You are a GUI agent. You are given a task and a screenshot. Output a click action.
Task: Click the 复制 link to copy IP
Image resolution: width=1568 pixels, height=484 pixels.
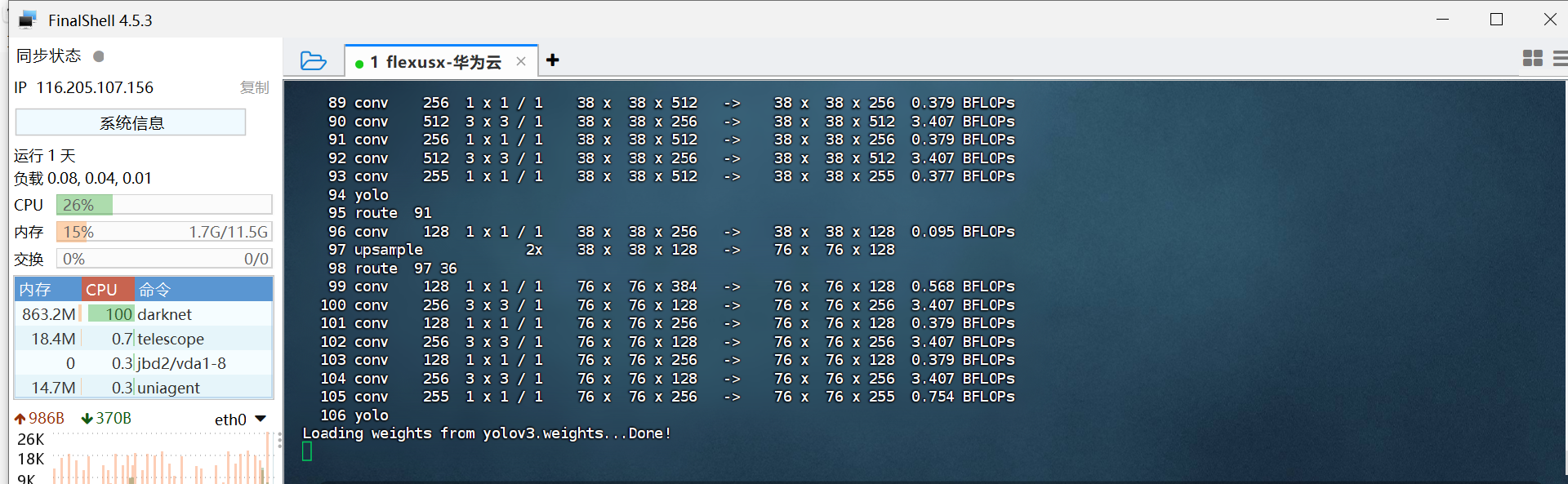pos(254,87)
